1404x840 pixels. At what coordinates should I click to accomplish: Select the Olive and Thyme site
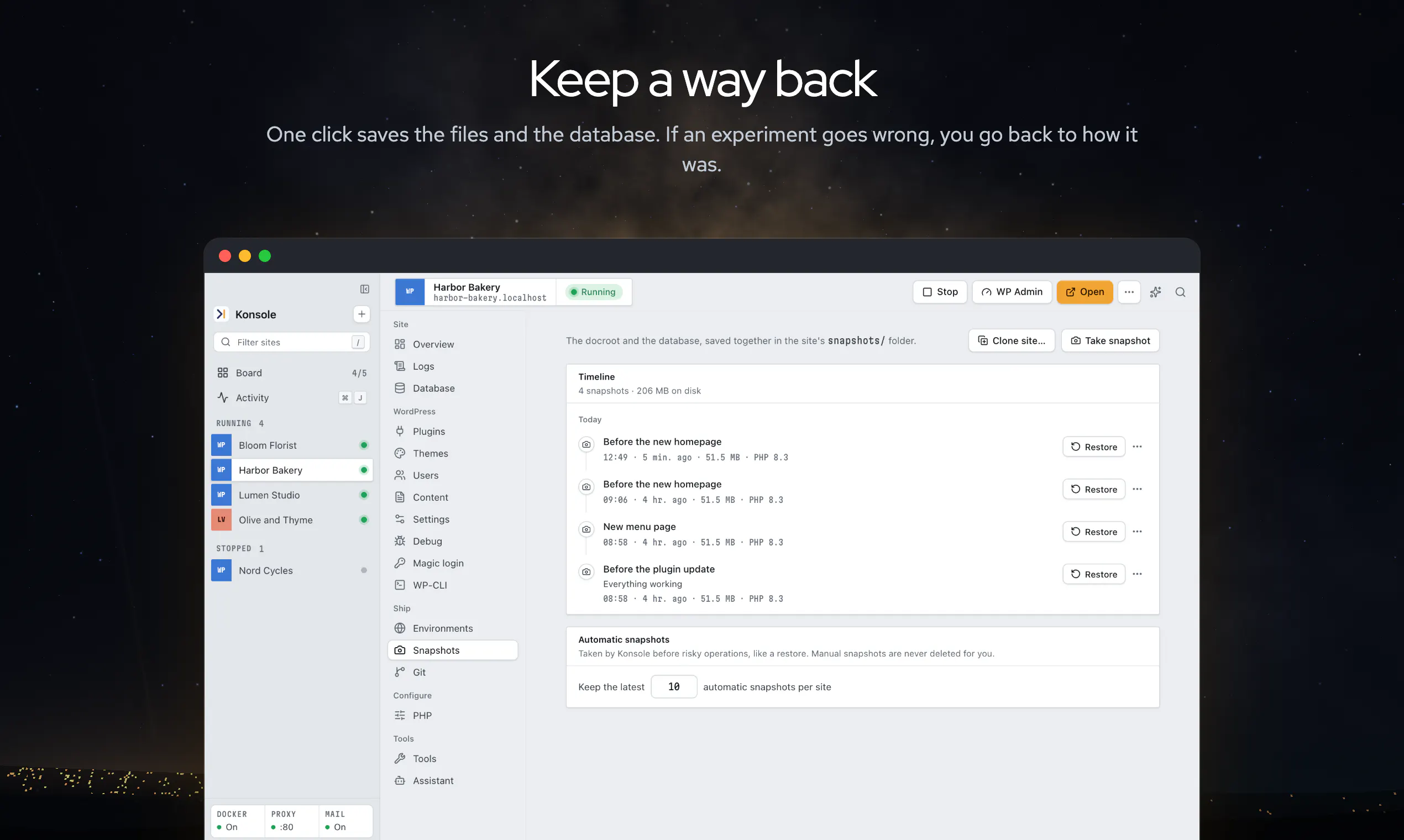coord(291,519)
